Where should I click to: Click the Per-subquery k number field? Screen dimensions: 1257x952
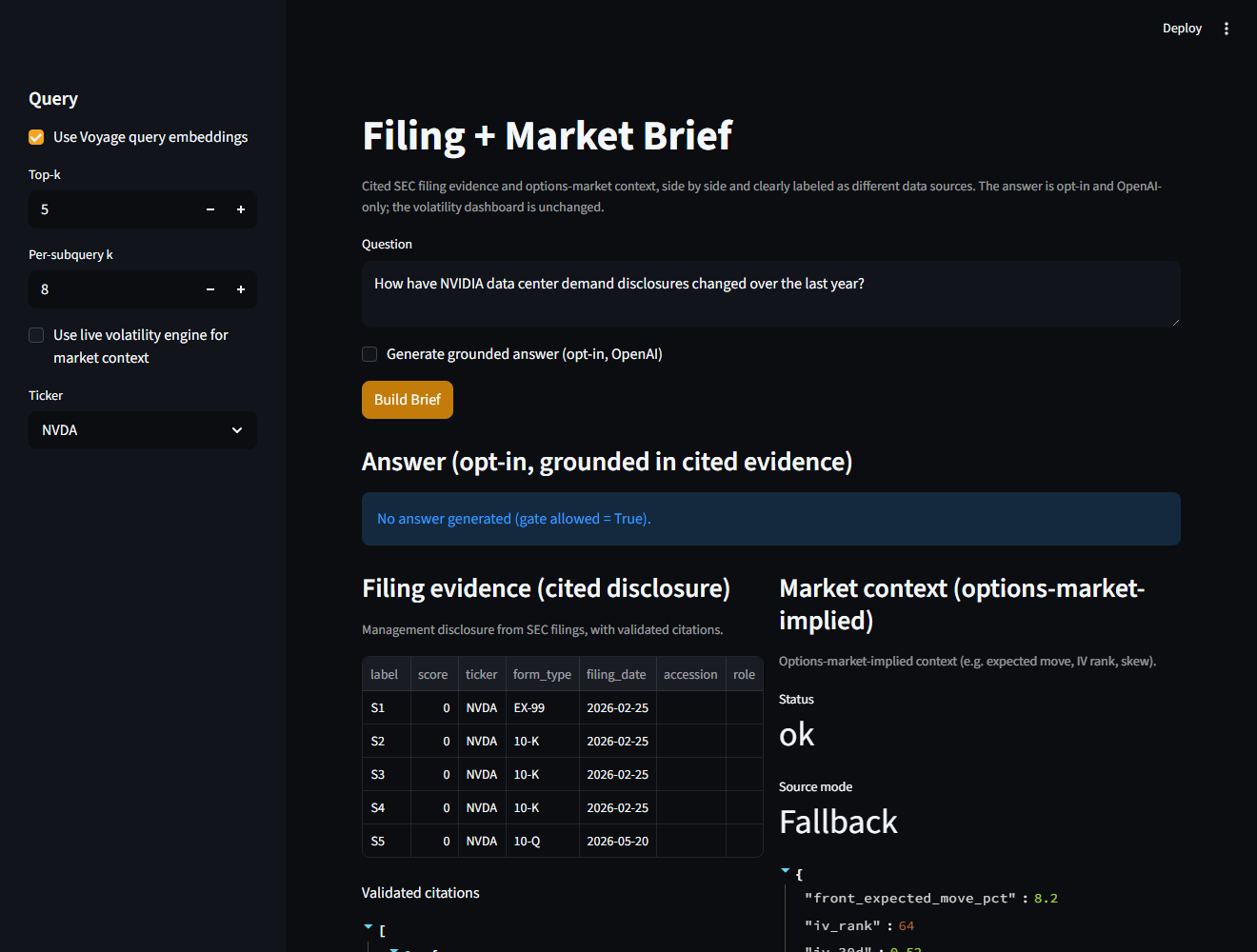pyautogui.click(x=112, y=289)
